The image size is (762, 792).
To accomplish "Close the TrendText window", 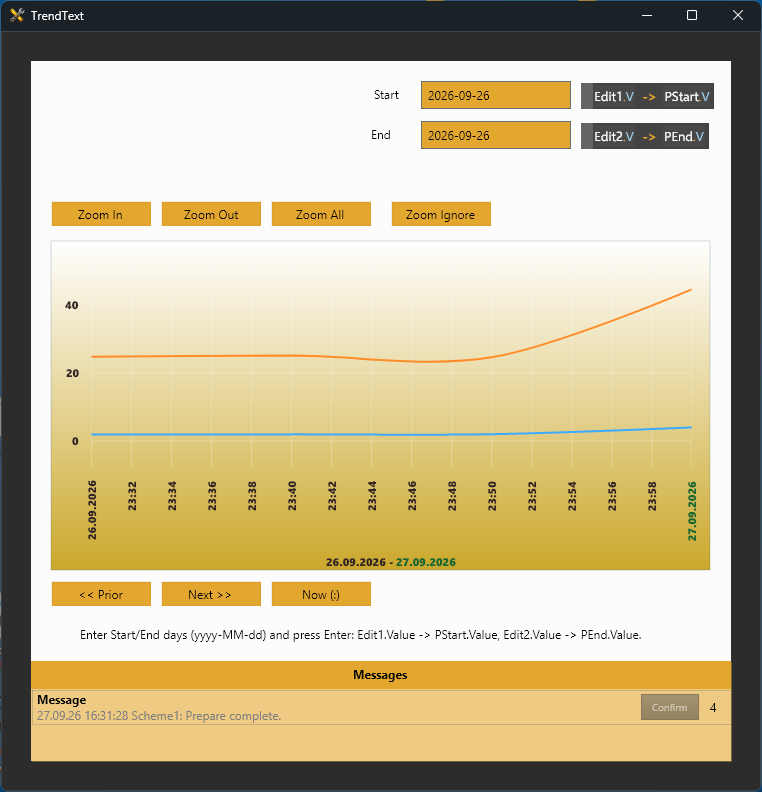I will pyautogui.click(x=738, y=15).
